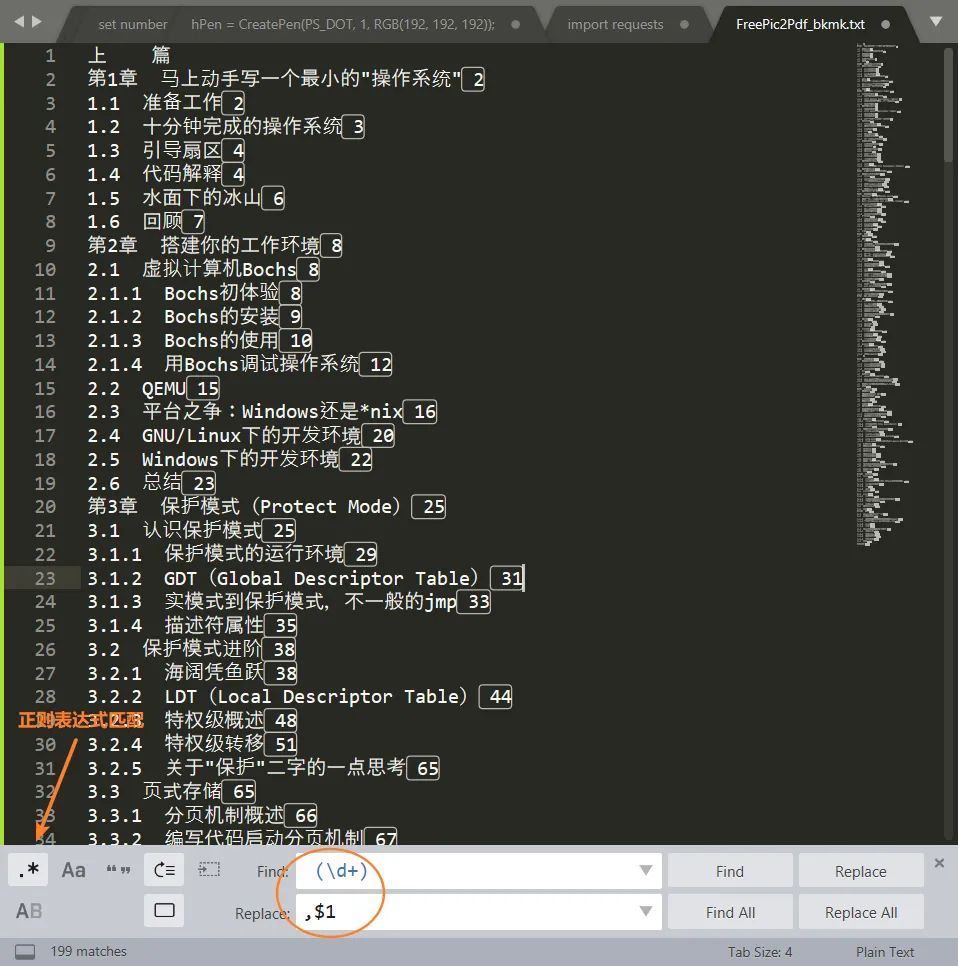Click line '3.3 页式存储 65'

click(x=171, y=792)
